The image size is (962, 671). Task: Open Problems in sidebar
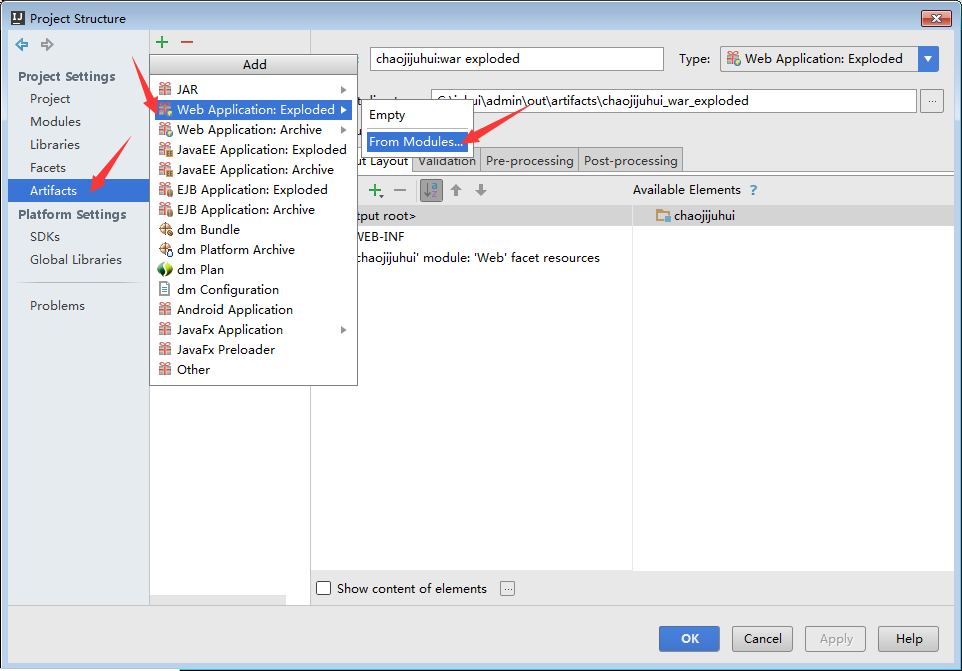pos(57,305)
